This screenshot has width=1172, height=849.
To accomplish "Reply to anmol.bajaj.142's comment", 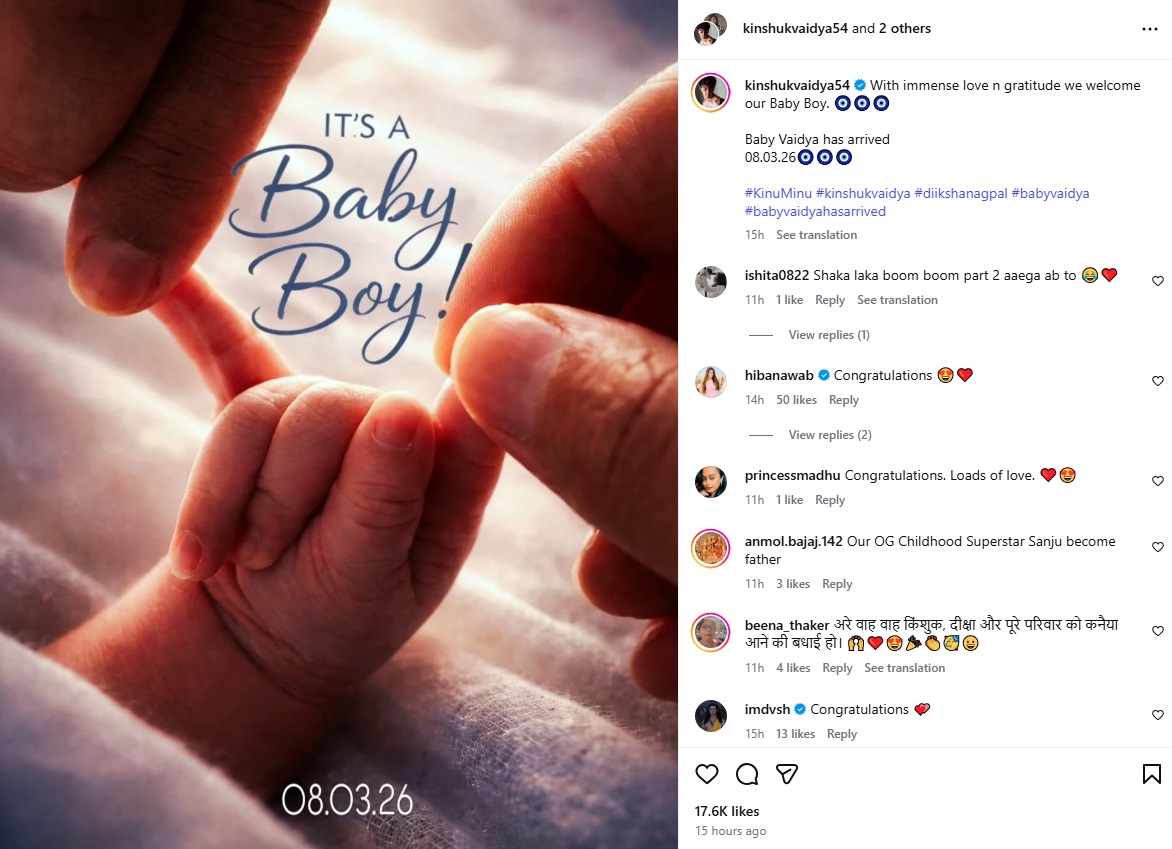I will pos(837,584).
